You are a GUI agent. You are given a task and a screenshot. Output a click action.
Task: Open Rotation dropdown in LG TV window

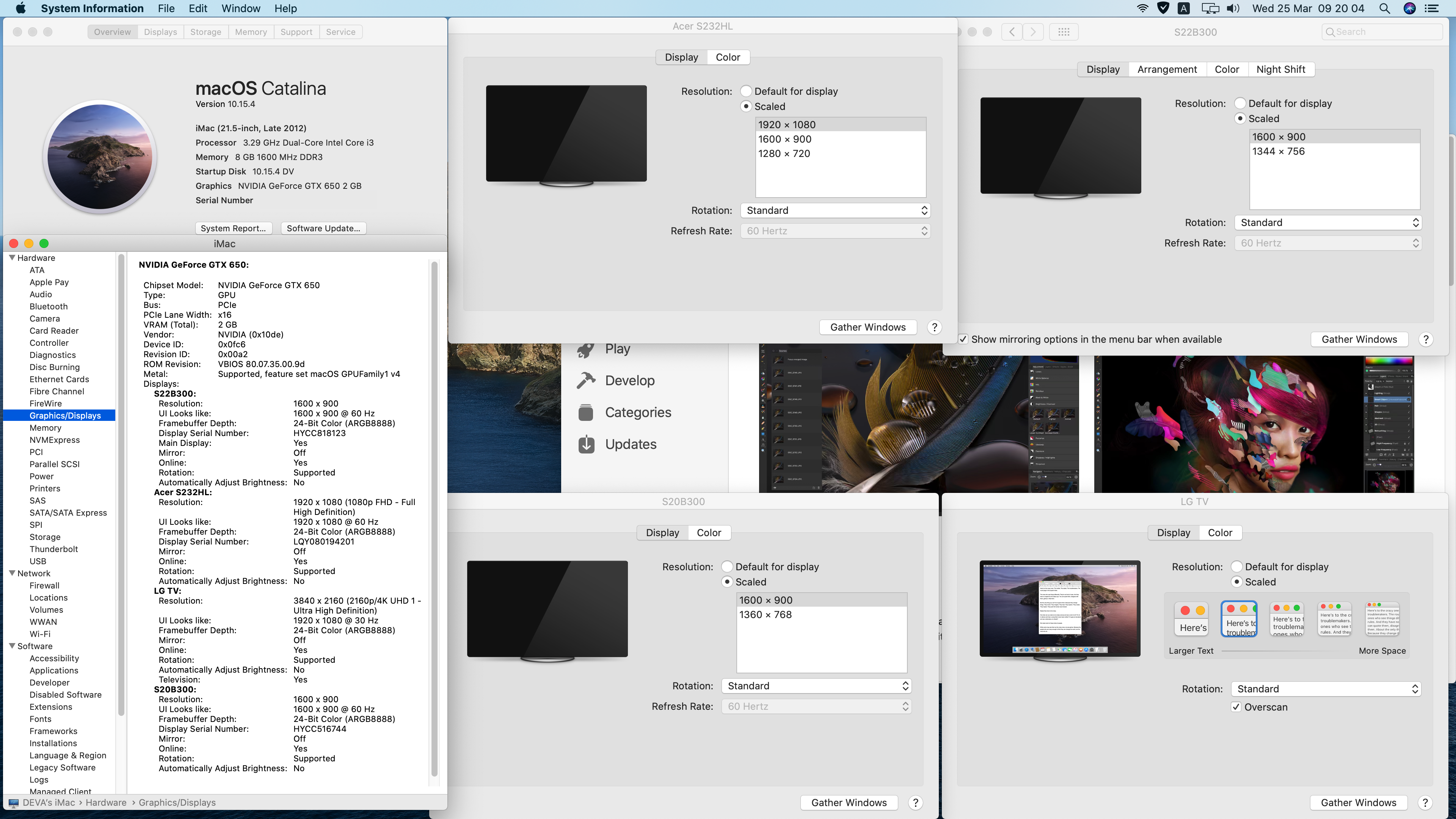tap(1326, 689)
